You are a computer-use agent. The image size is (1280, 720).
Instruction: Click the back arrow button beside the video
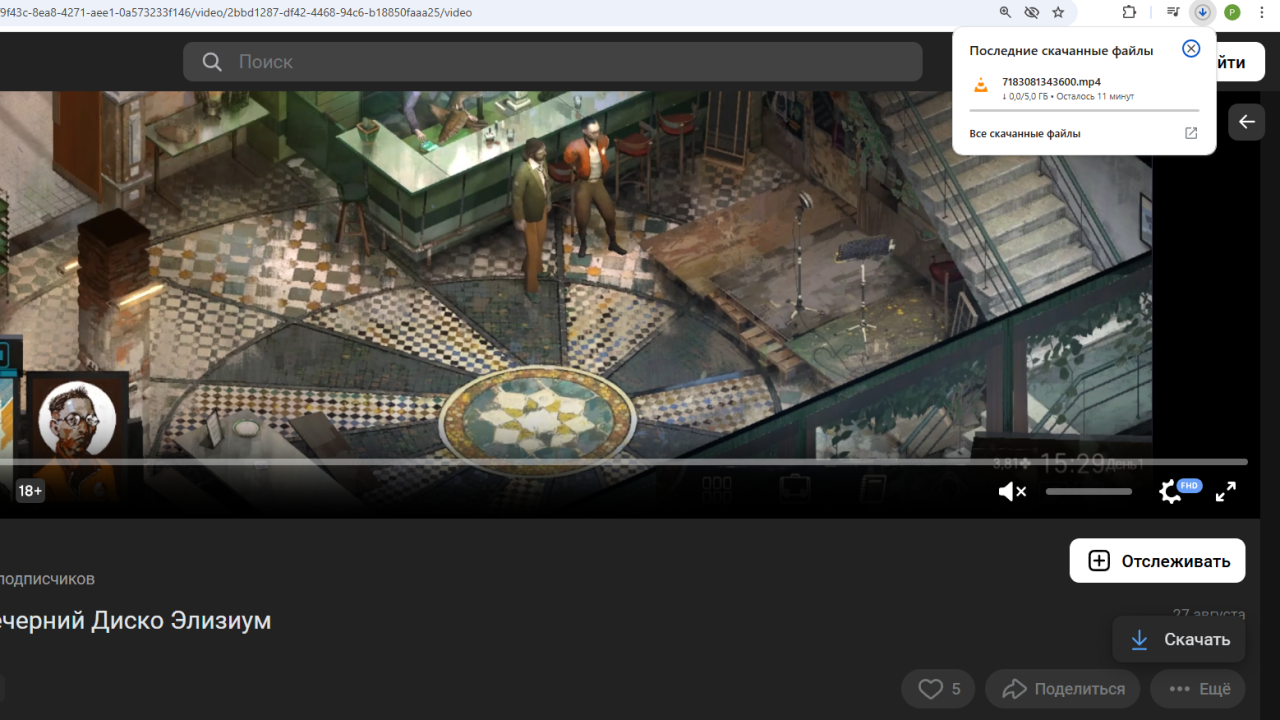click(1246, 122)
